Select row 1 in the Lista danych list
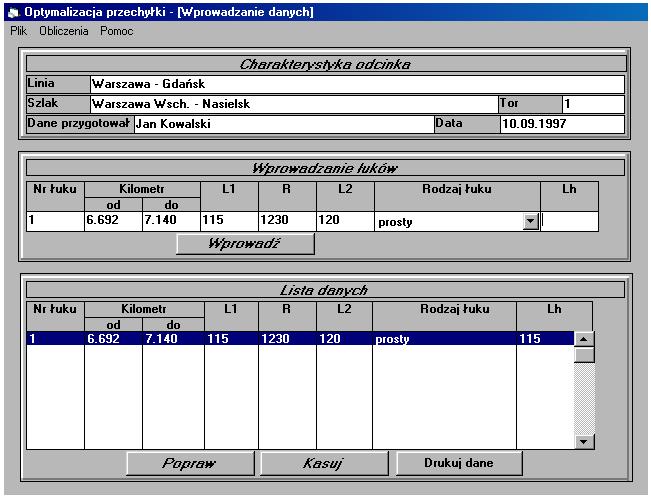Screen dimensions: 651x498 300,339
